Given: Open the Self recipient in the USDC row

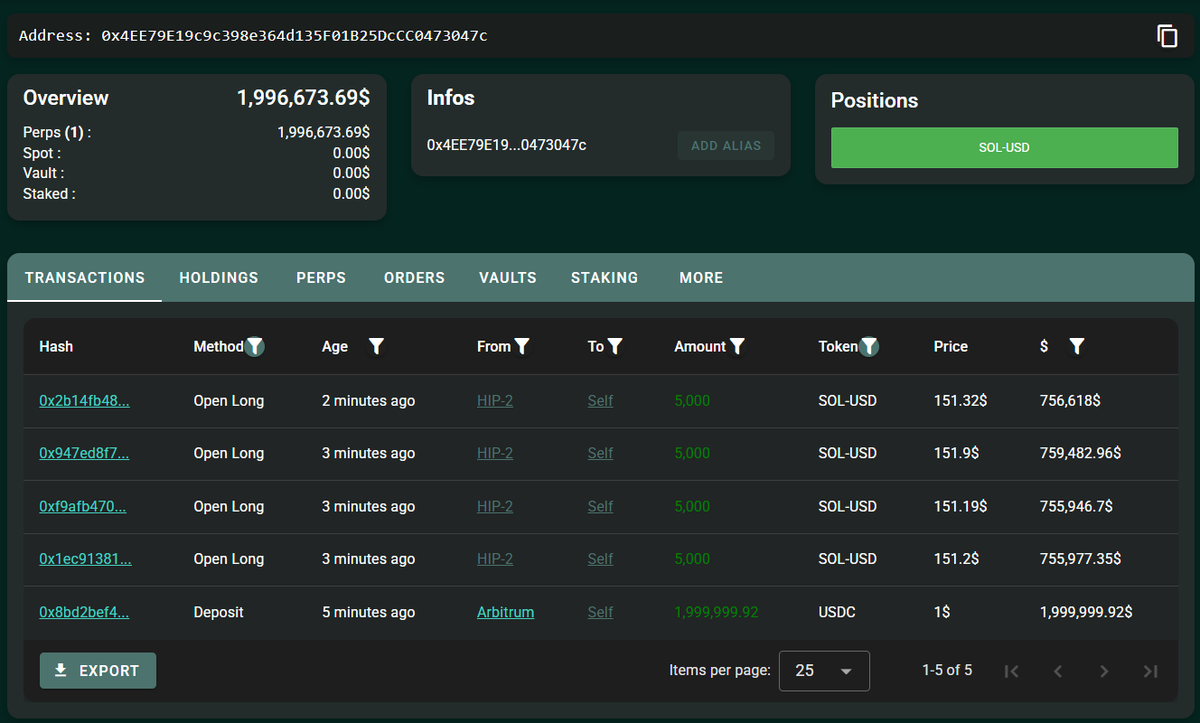Looking at the screenshot, I should click(x=600, y=612).
